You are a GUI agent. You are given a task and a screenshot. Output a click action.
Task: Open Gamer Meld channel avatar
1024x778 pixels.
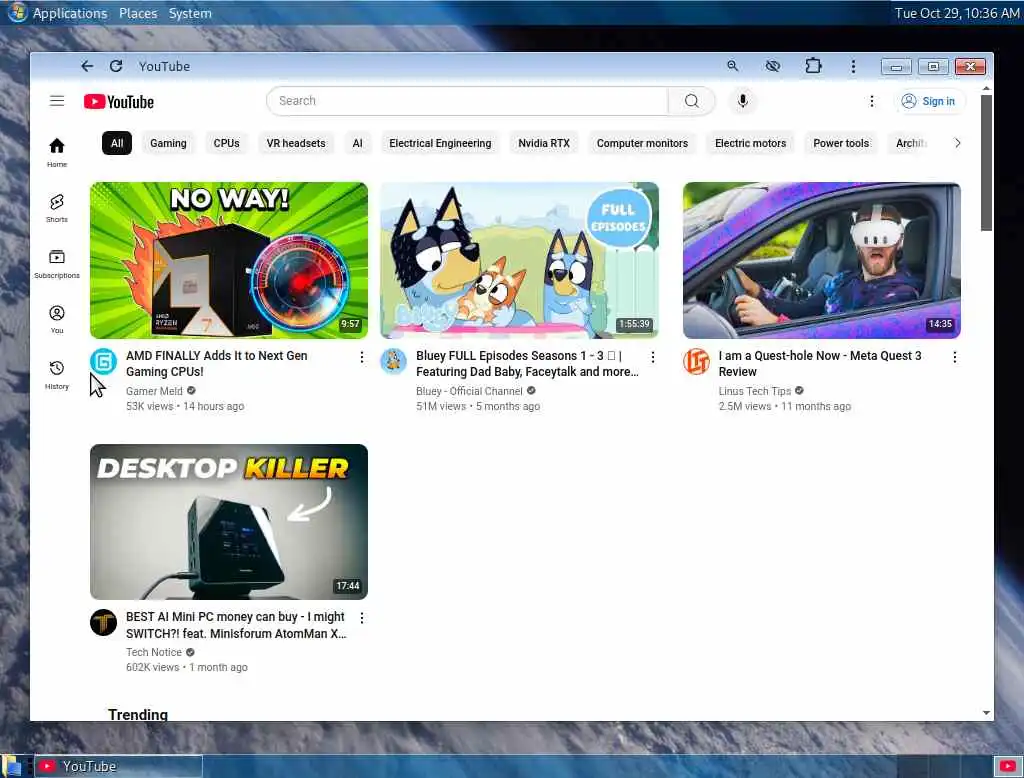coord(103,361)
